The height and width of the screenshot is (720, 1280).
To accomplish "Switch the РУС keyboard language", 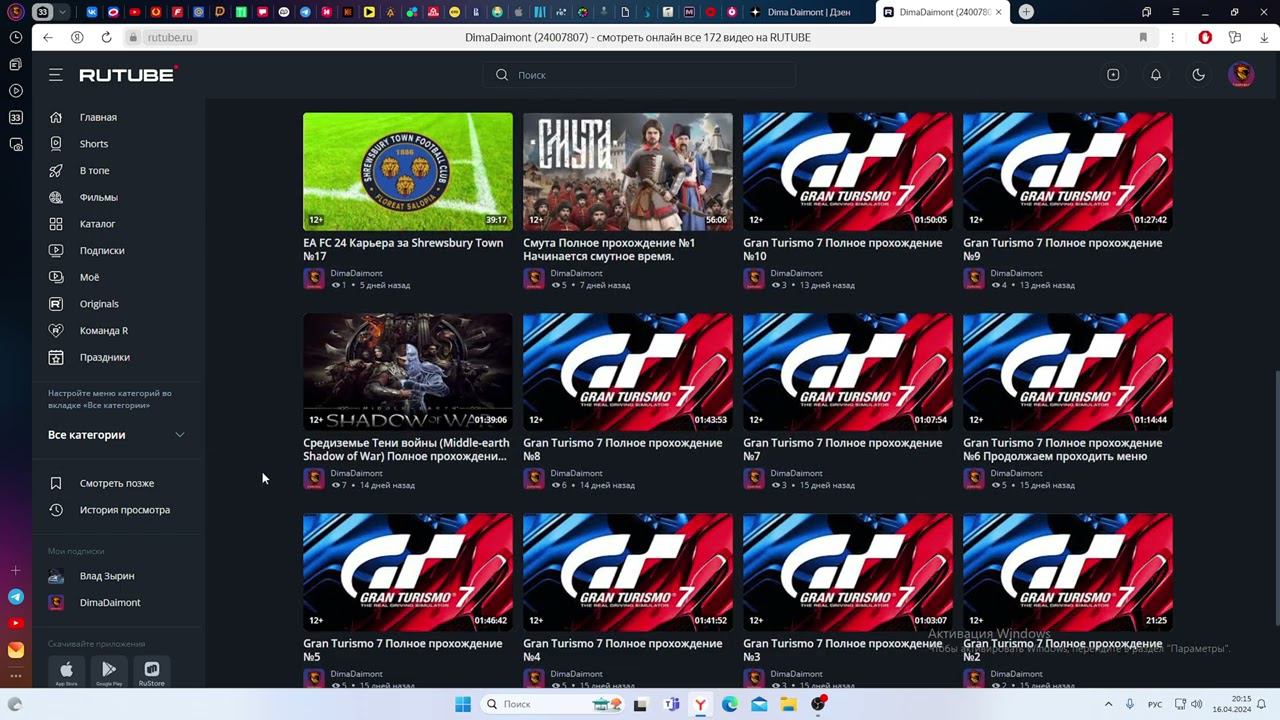I will (x=1155, y=704).
